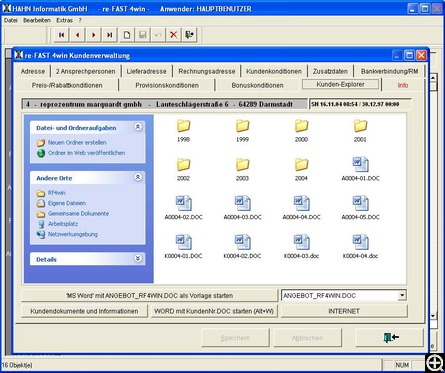
Task: Click scroll-down arrow of background window scrollbar
Action: click(x=433, y=315)
